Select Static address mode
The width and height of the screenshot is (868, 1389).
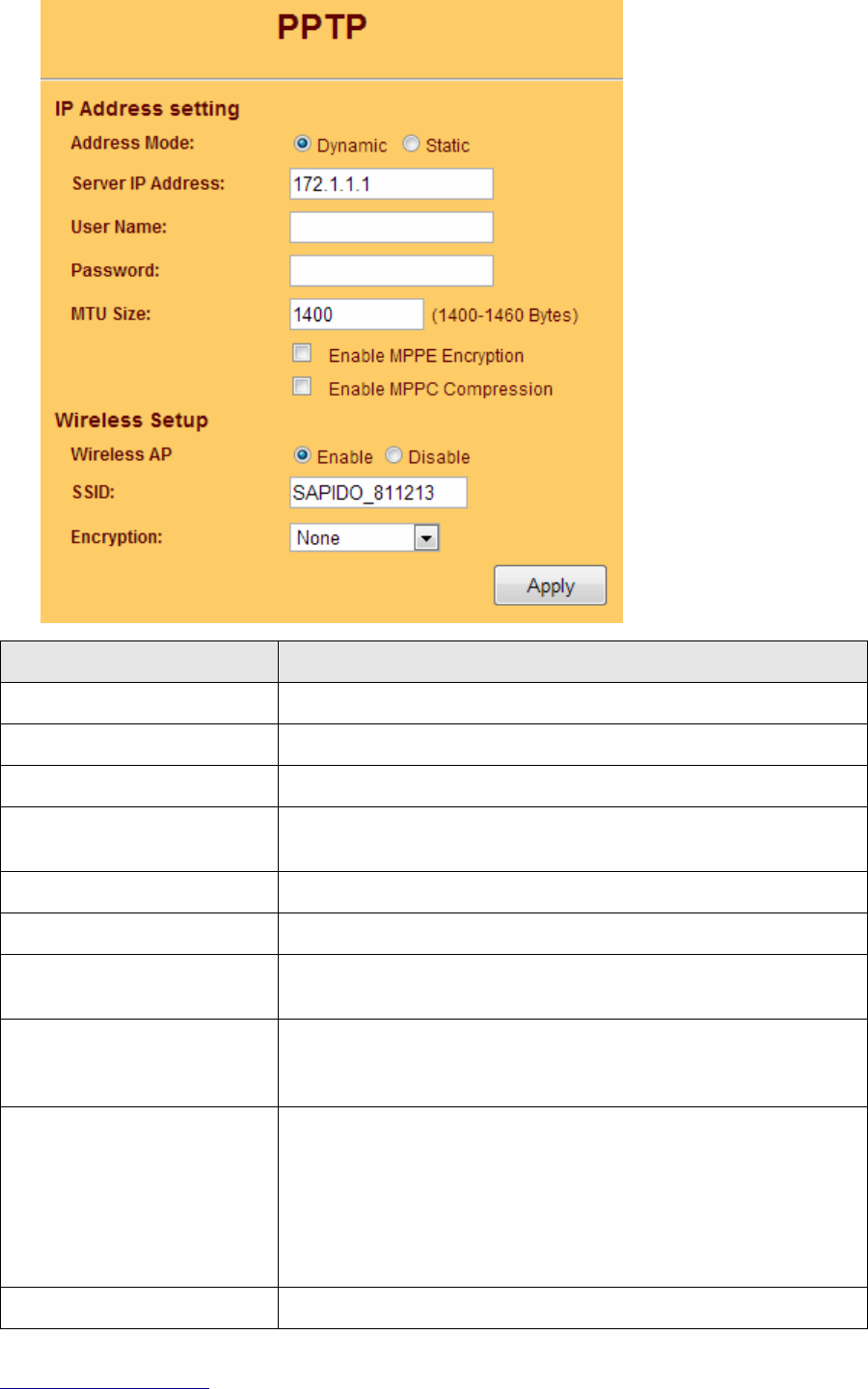click(412, 144)
